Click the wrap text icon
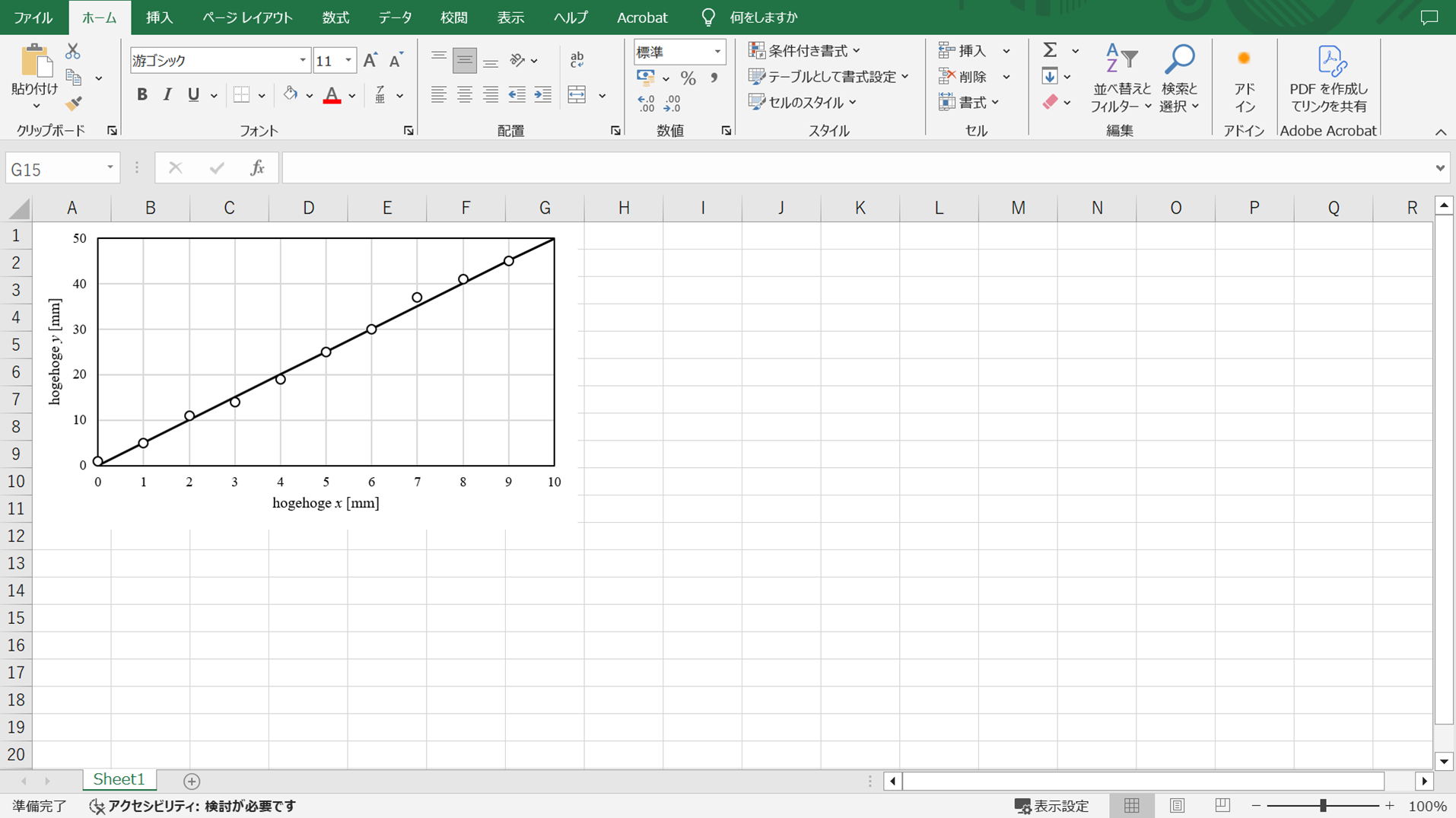The height and width of the screenshot is (818, 1456). pyautogui.click(x=577, y=60)
